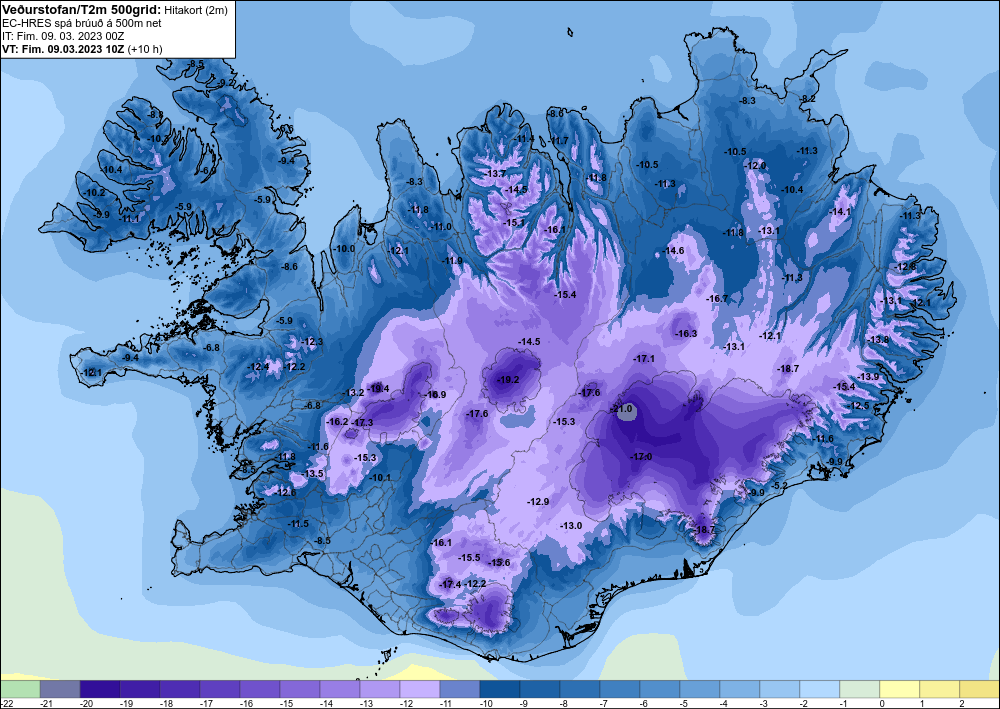Click the -13.5 temperature label

click(x=313, y=474)
